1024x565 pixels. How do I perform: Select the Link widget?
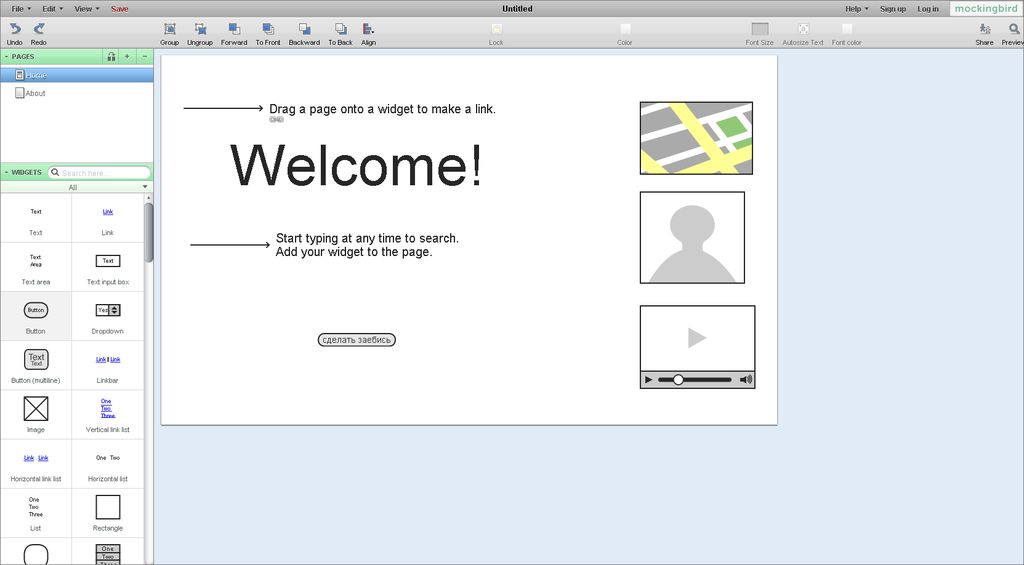tap(108, 218)
